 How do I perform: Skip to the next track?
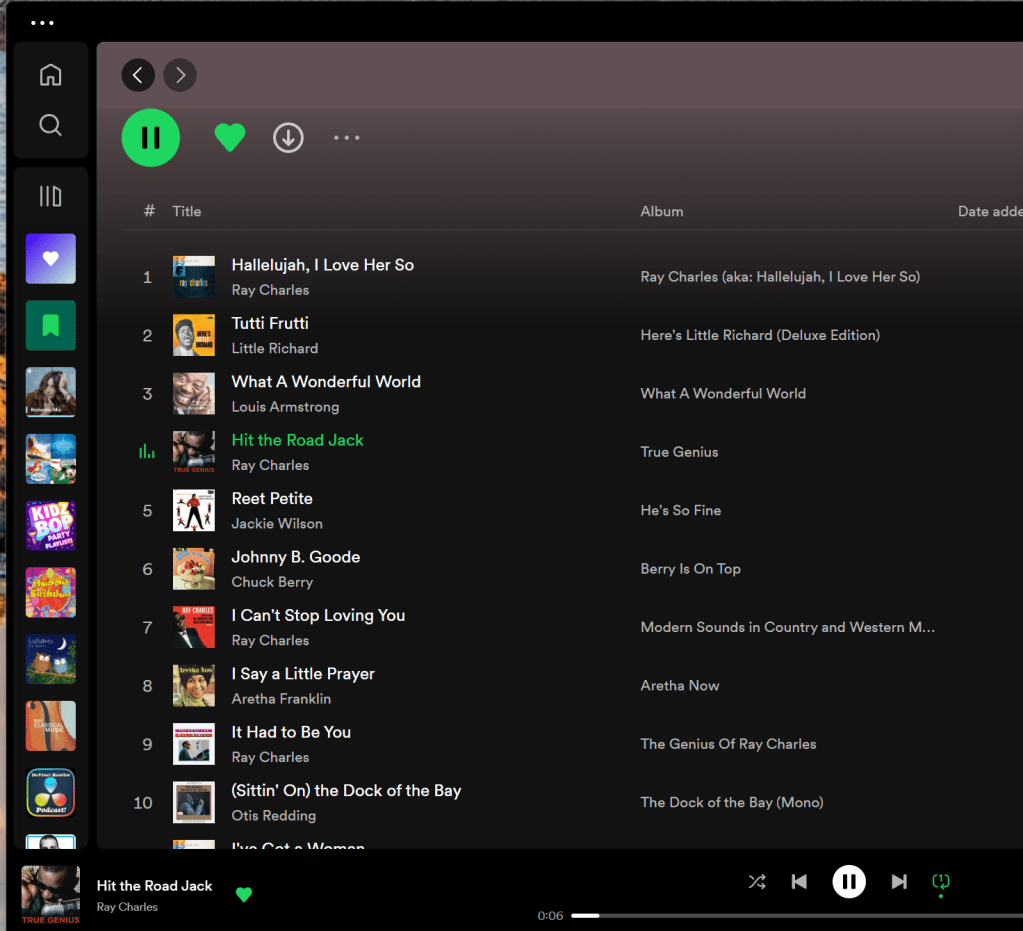pos(899,882)
